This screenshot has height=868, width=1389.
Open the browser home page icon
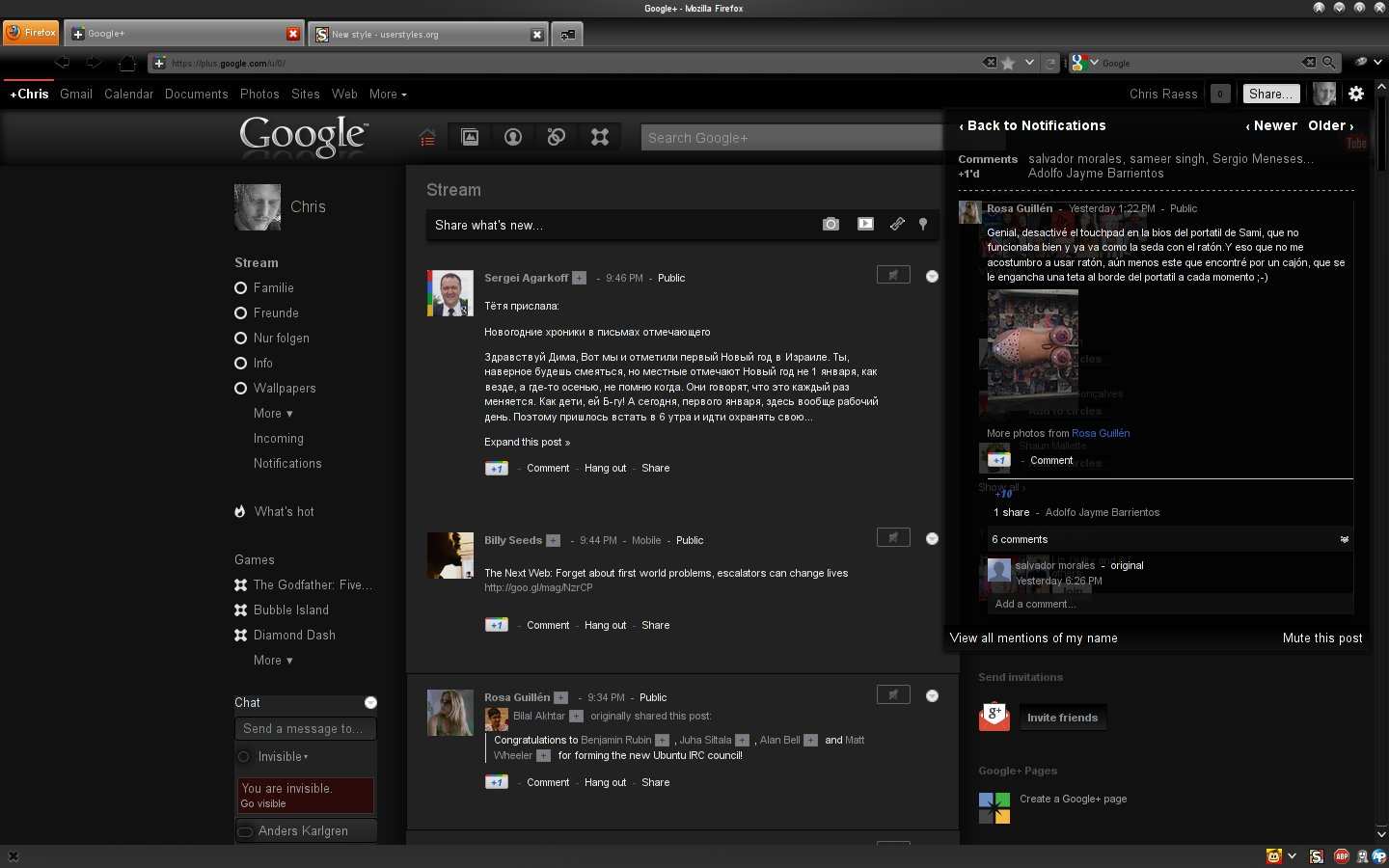126,63
